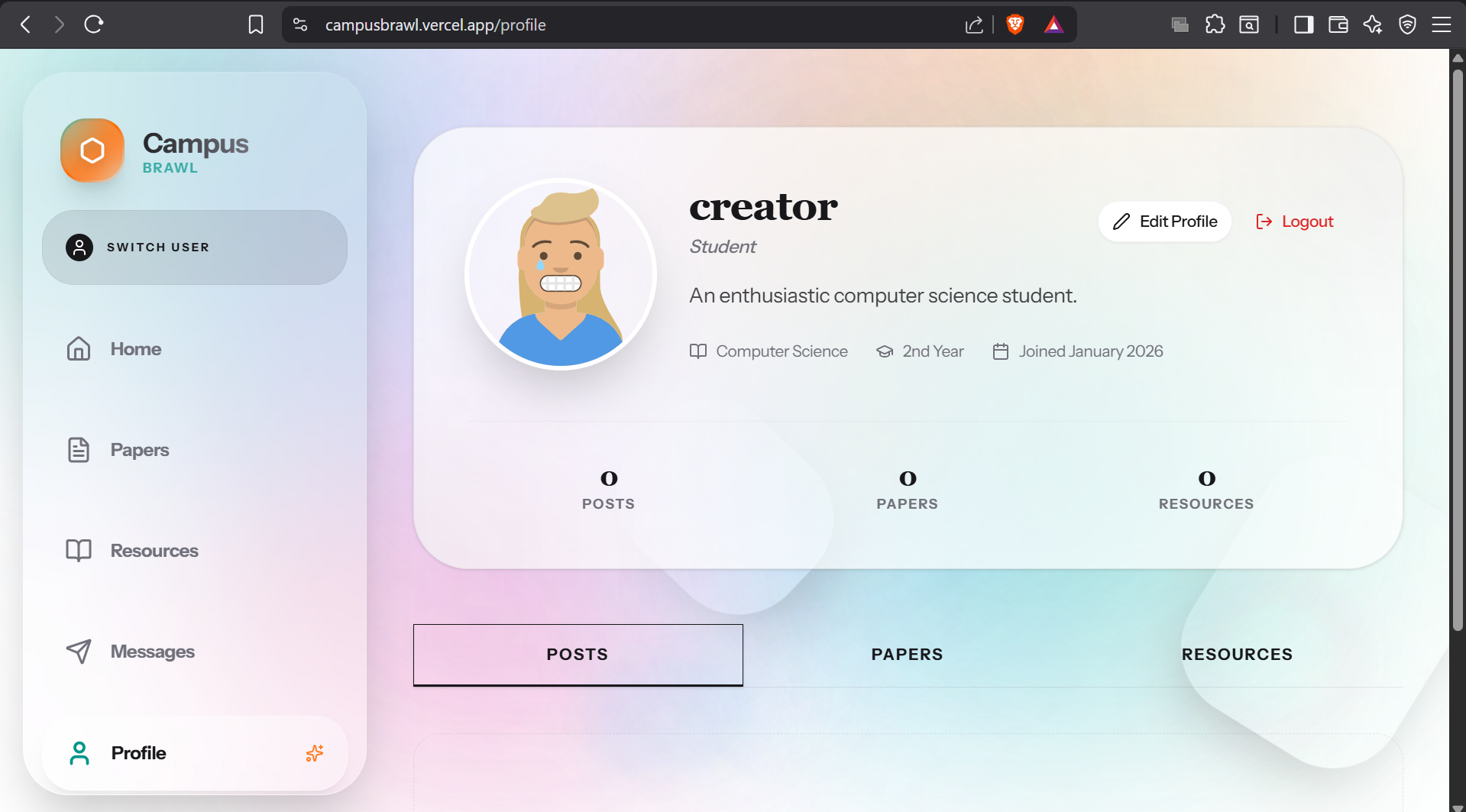
Task: Click the calendar icon beside Joined January 2026
Action: (1001, 351)
